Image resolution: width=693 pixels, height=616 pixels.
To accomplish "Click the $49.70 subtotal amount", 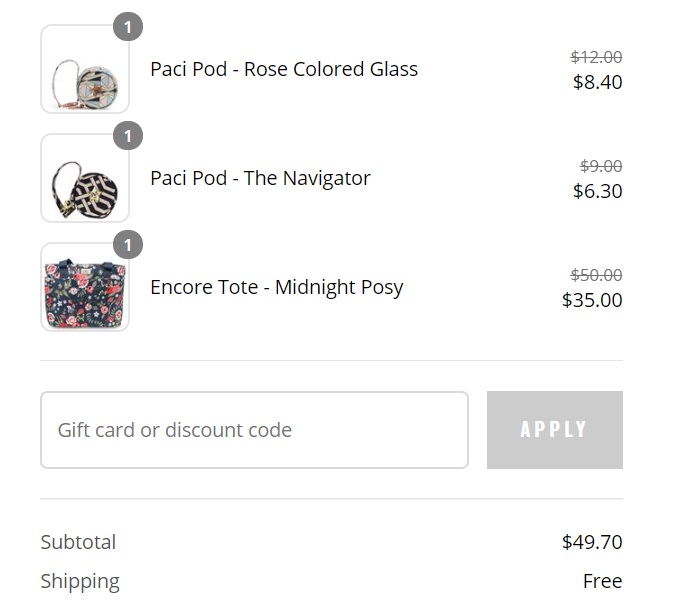I will [x=592, y=542].
